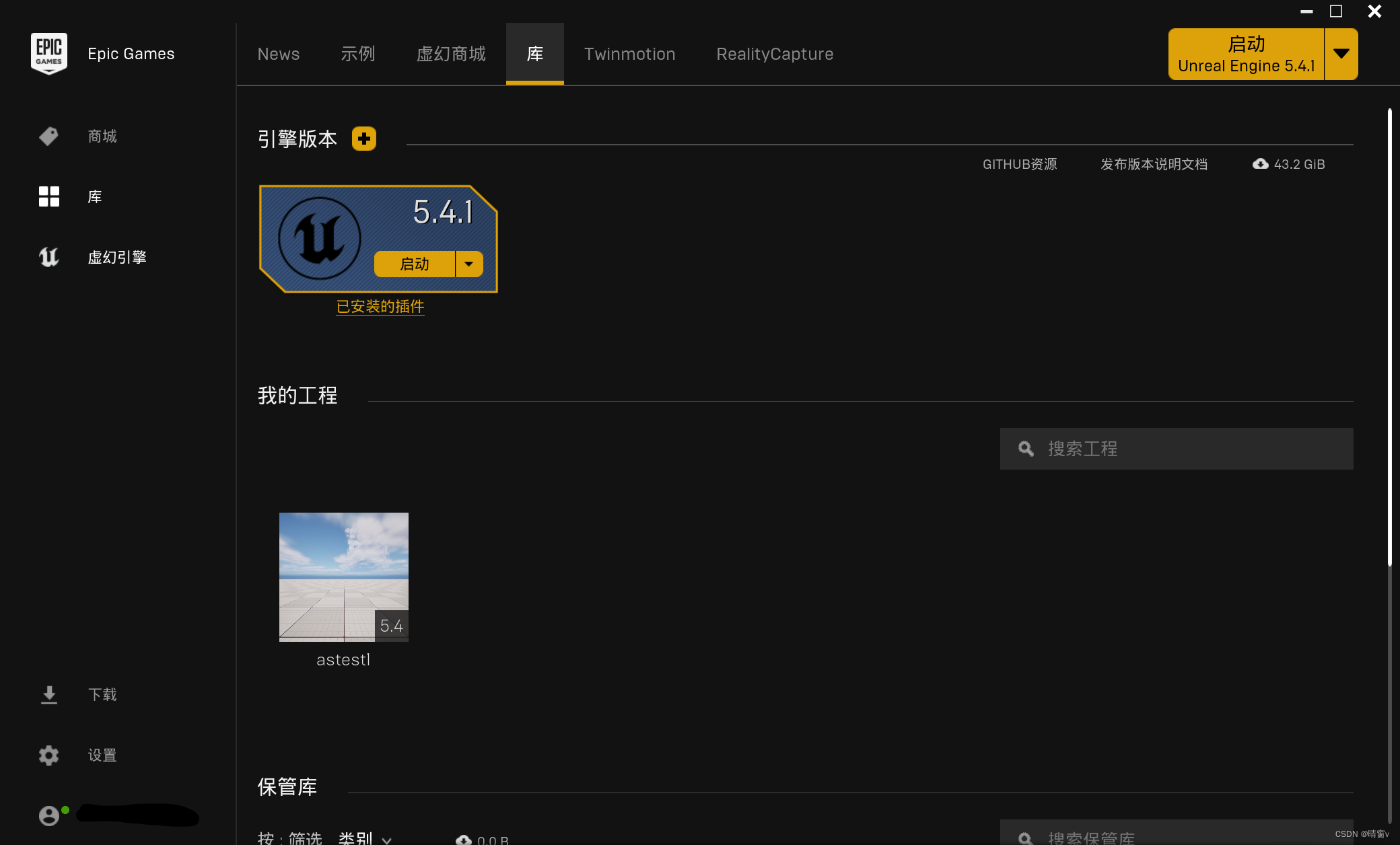Screen dimensions: 1400x845
Task: Switch to the Twinmotion tab
Action: pyautogui.click(x=629, y=54)
